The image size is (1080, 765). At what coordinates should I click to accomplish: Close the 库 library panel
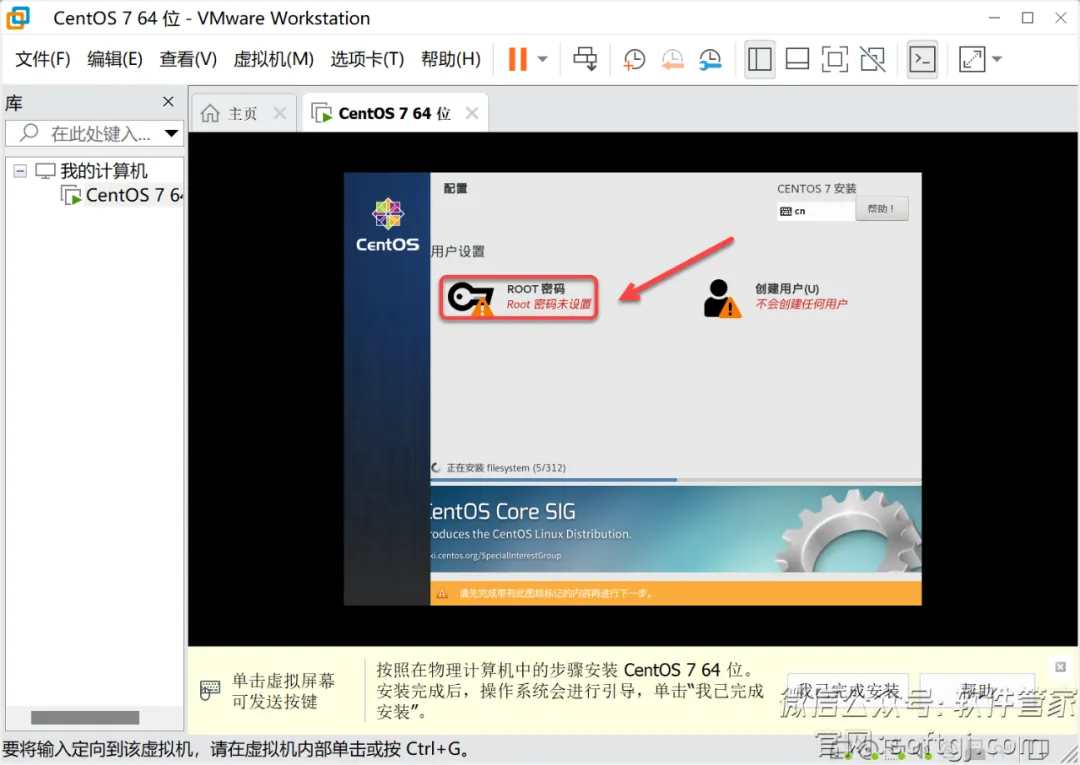click(168, 102)
